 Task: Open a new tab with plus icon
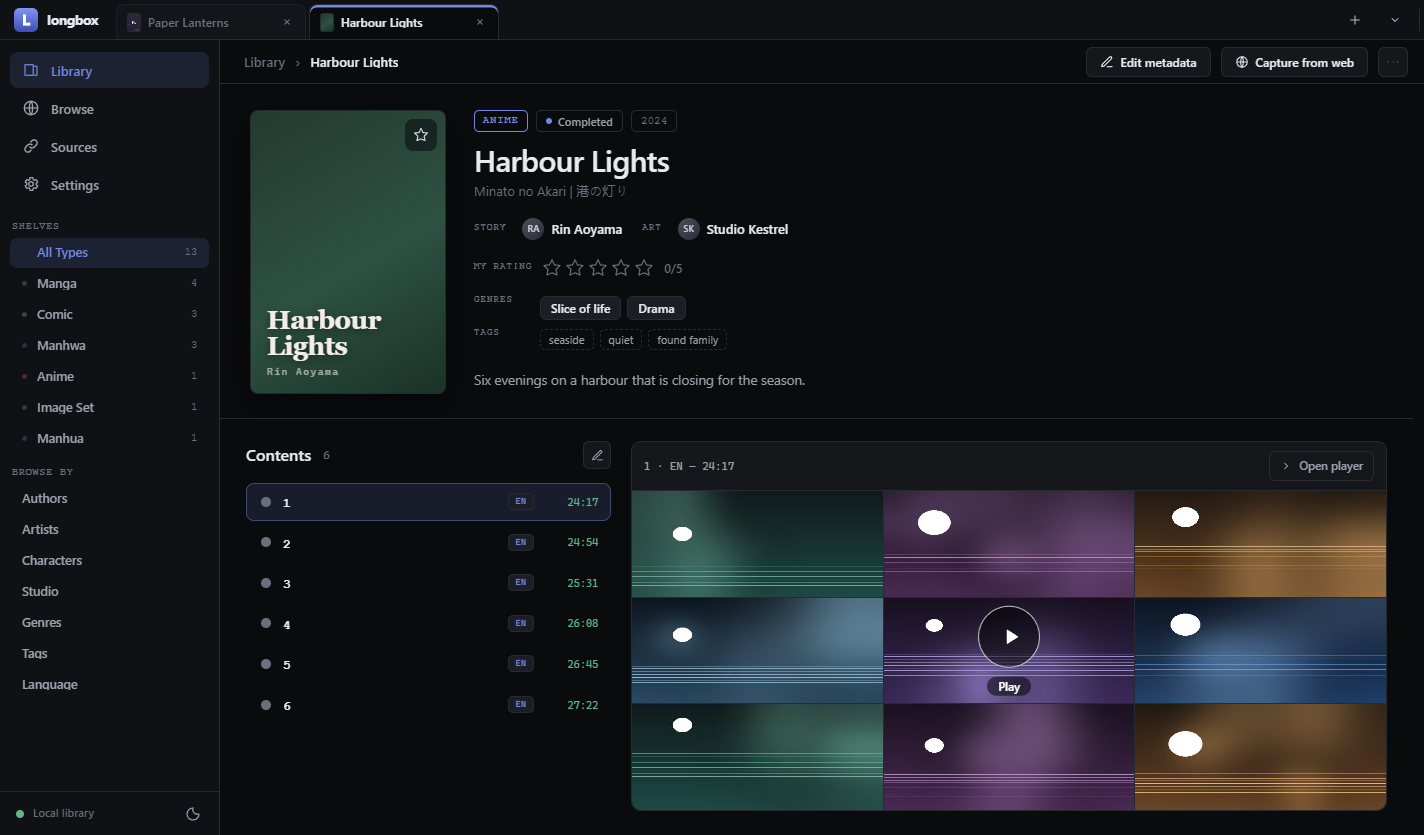coord(1355,20)
